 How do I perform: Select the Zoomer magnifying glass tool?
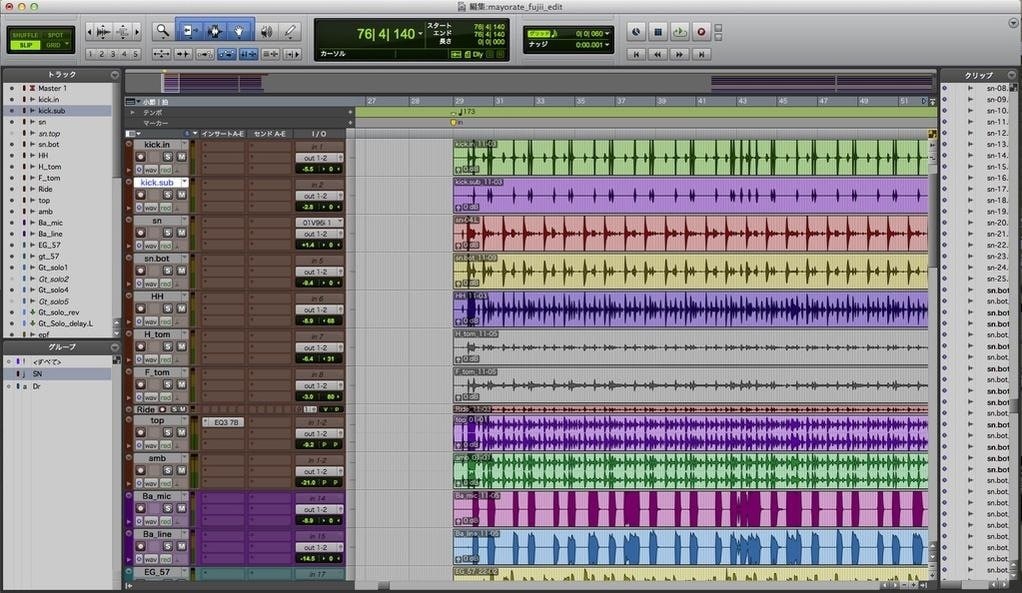coord(162,31)
